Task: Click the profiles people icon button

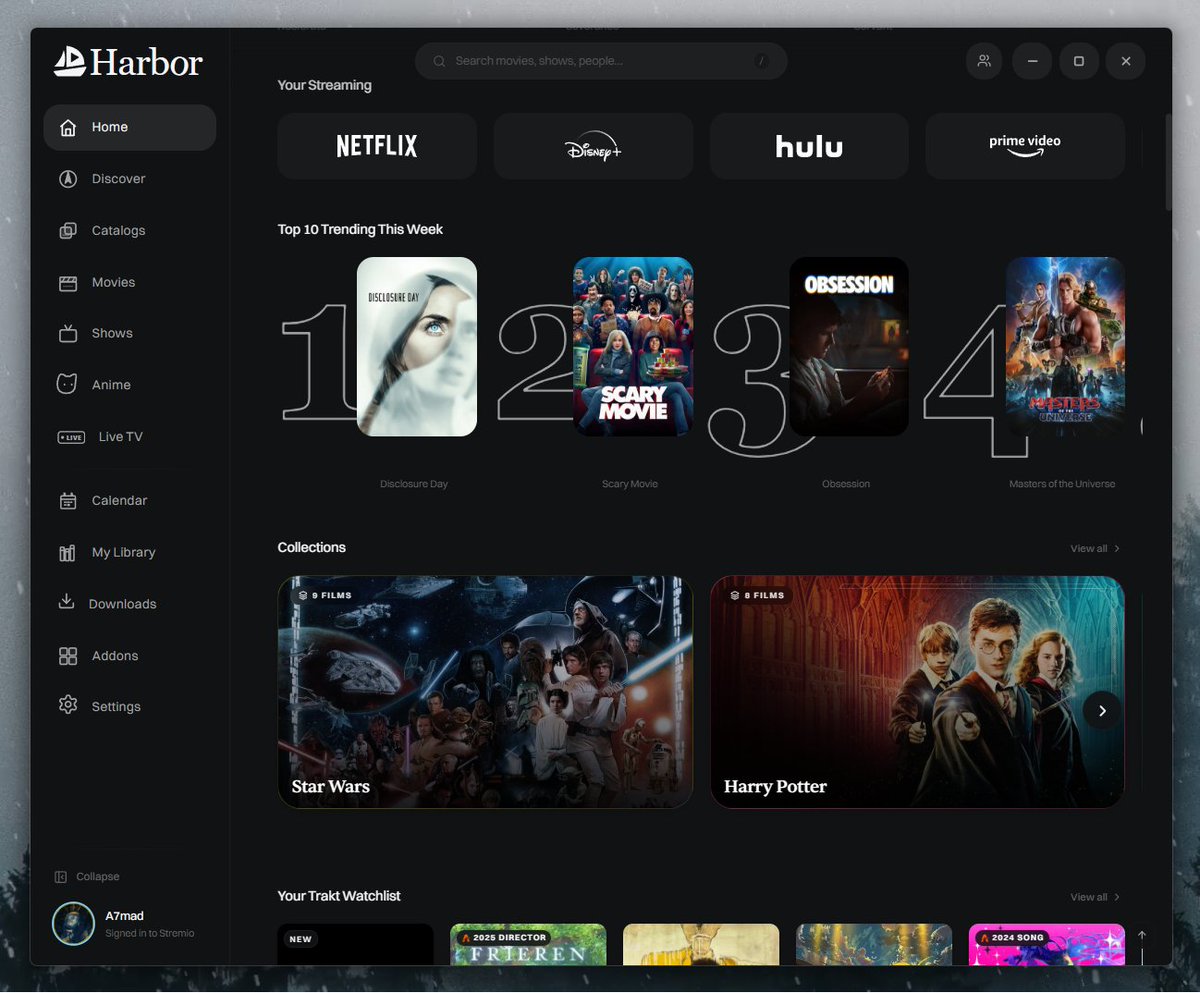Action: pos(984,61)
